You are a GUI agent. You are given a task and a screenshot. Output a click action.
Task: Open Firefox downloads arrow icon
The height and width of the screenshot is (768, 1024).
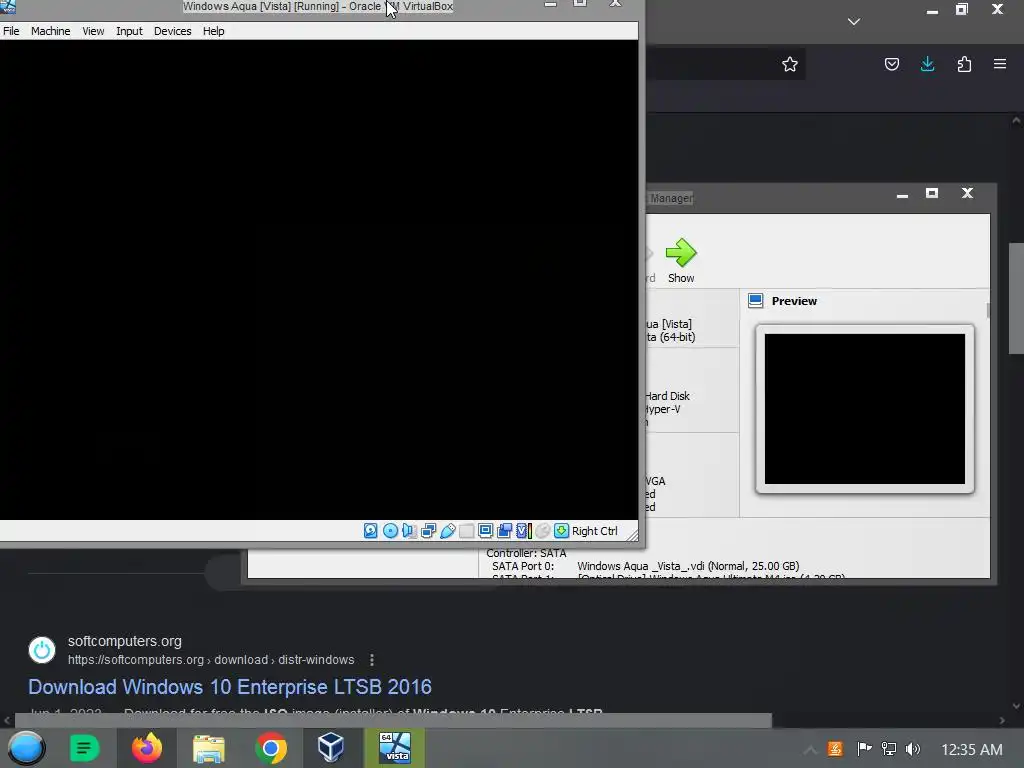pos(927,64)
